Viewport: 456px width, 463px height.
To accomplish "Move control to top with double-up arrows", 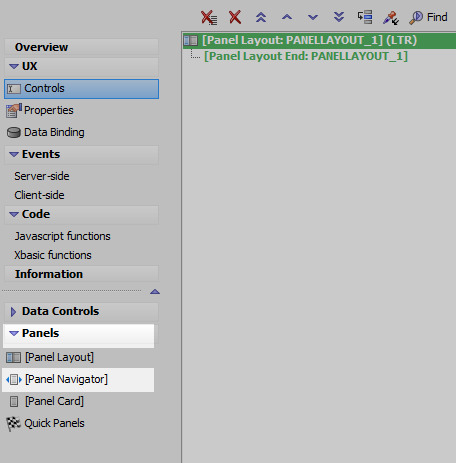I will (261, 17).
